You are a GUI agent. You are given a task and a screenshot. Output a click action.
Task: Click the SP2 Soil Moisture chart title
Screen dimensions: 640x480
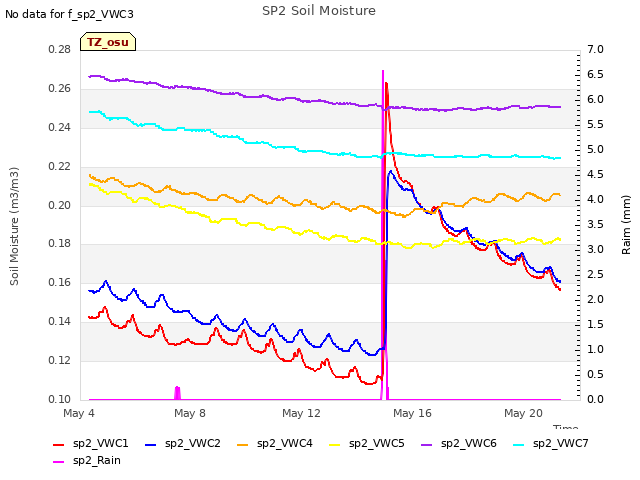pyautogui.click(x=319, y=11)
